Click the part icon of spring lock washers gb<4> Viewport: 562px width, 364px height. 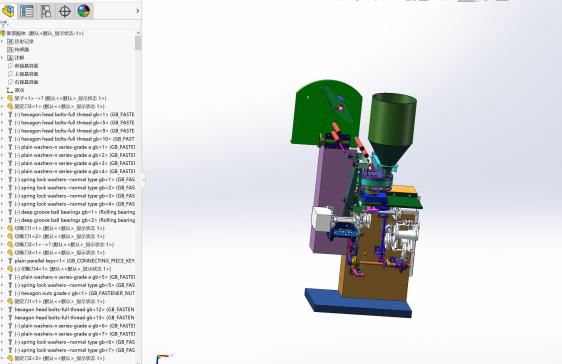point(10,204)
